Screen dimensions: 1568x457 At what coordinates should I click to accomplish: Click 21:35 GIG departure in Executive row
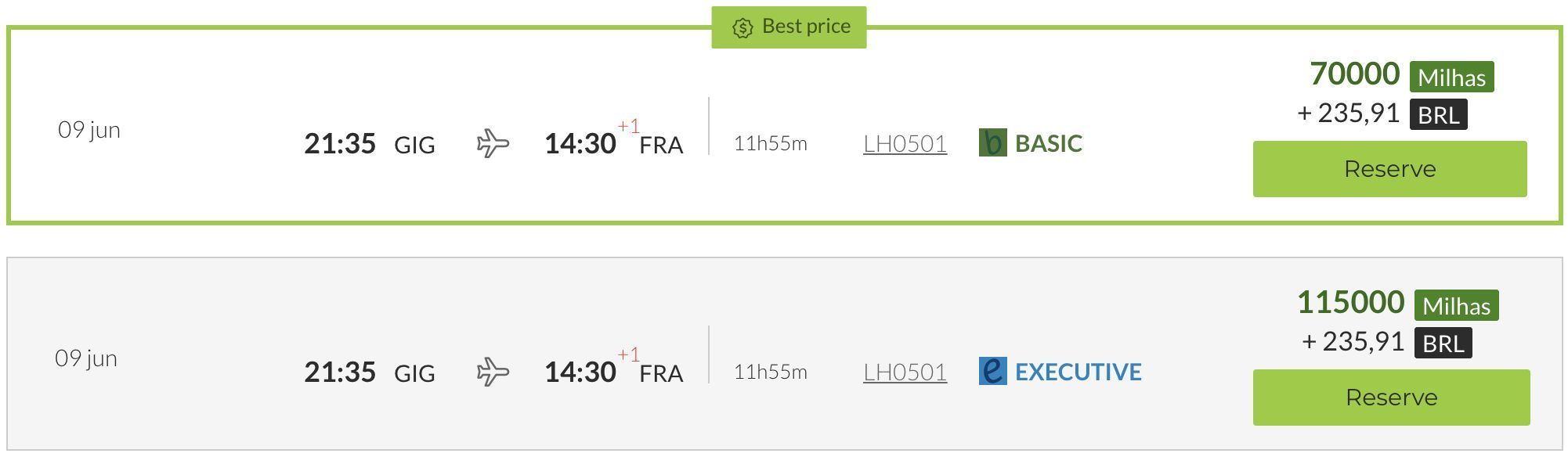(x=370, y=372)
